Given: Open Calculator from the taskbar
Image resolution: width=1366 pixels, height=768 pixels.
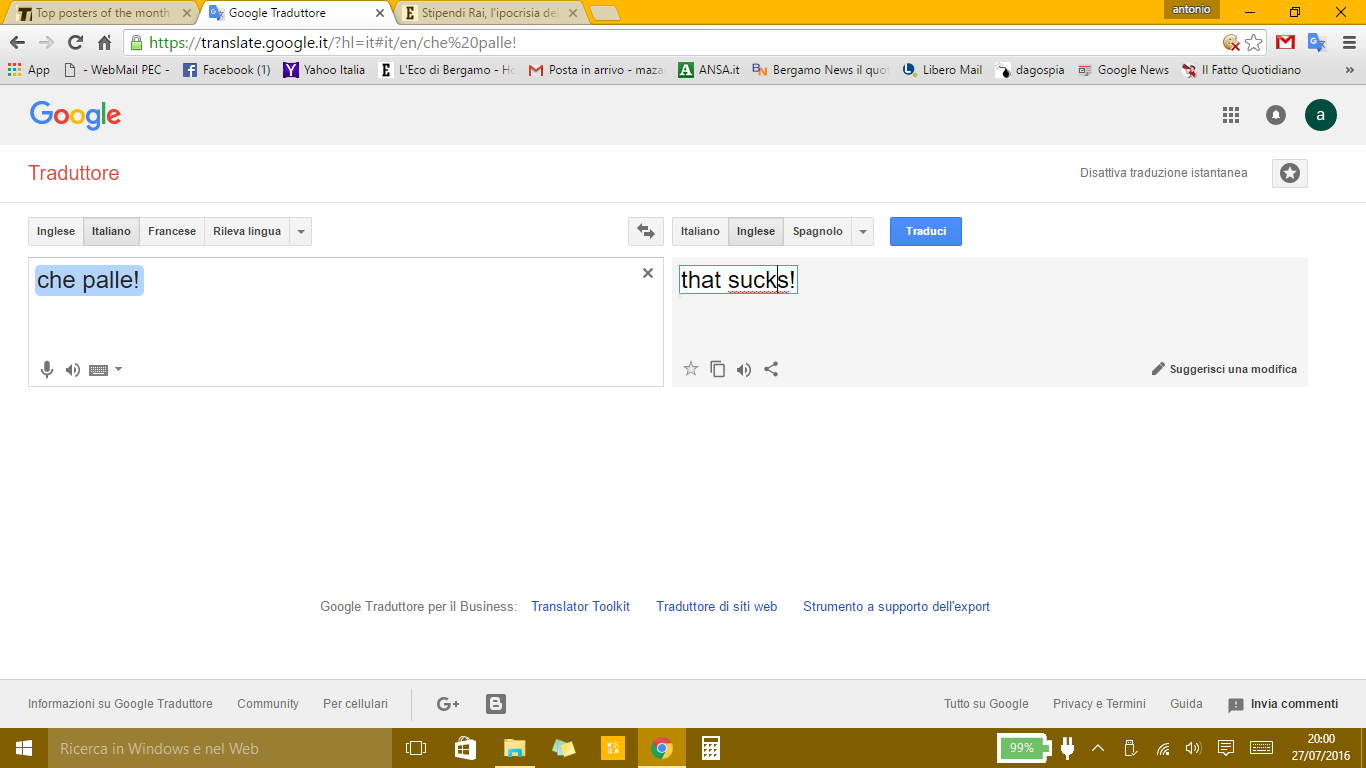Looking at the screenshot, I should click(x=711, y=748).
